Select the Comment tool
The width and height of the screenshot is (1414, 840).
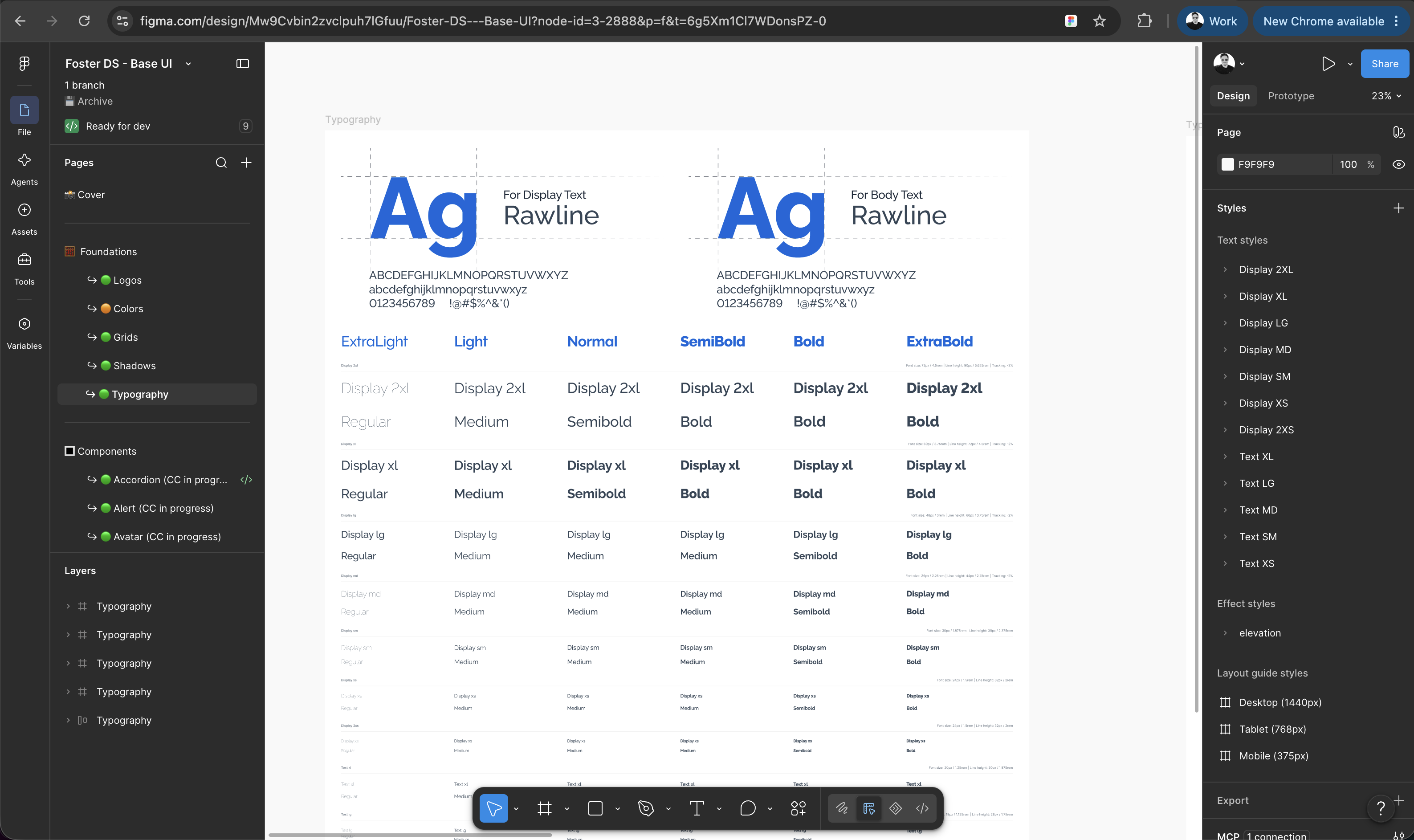point(748,808)
